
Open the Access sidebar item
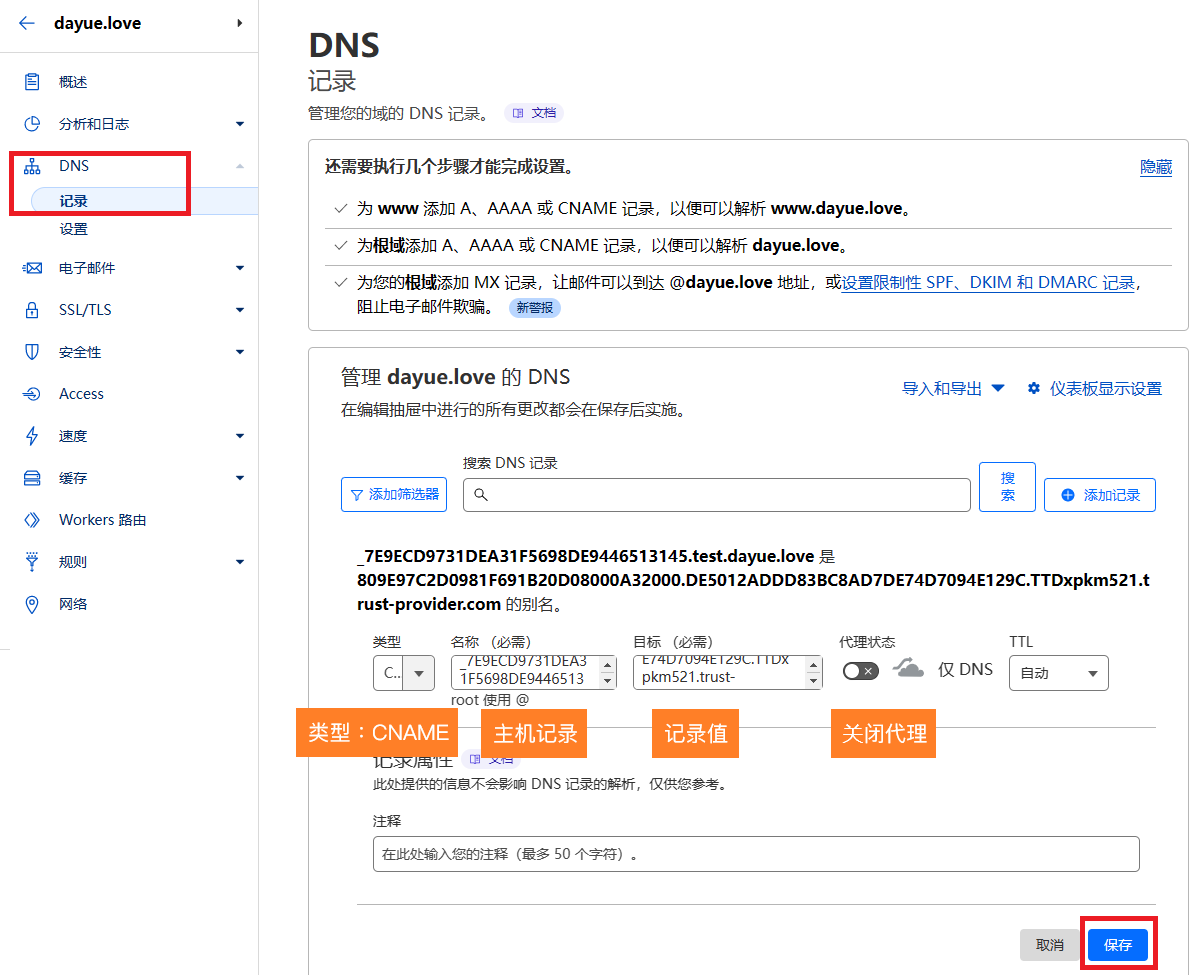click(81, 394)
